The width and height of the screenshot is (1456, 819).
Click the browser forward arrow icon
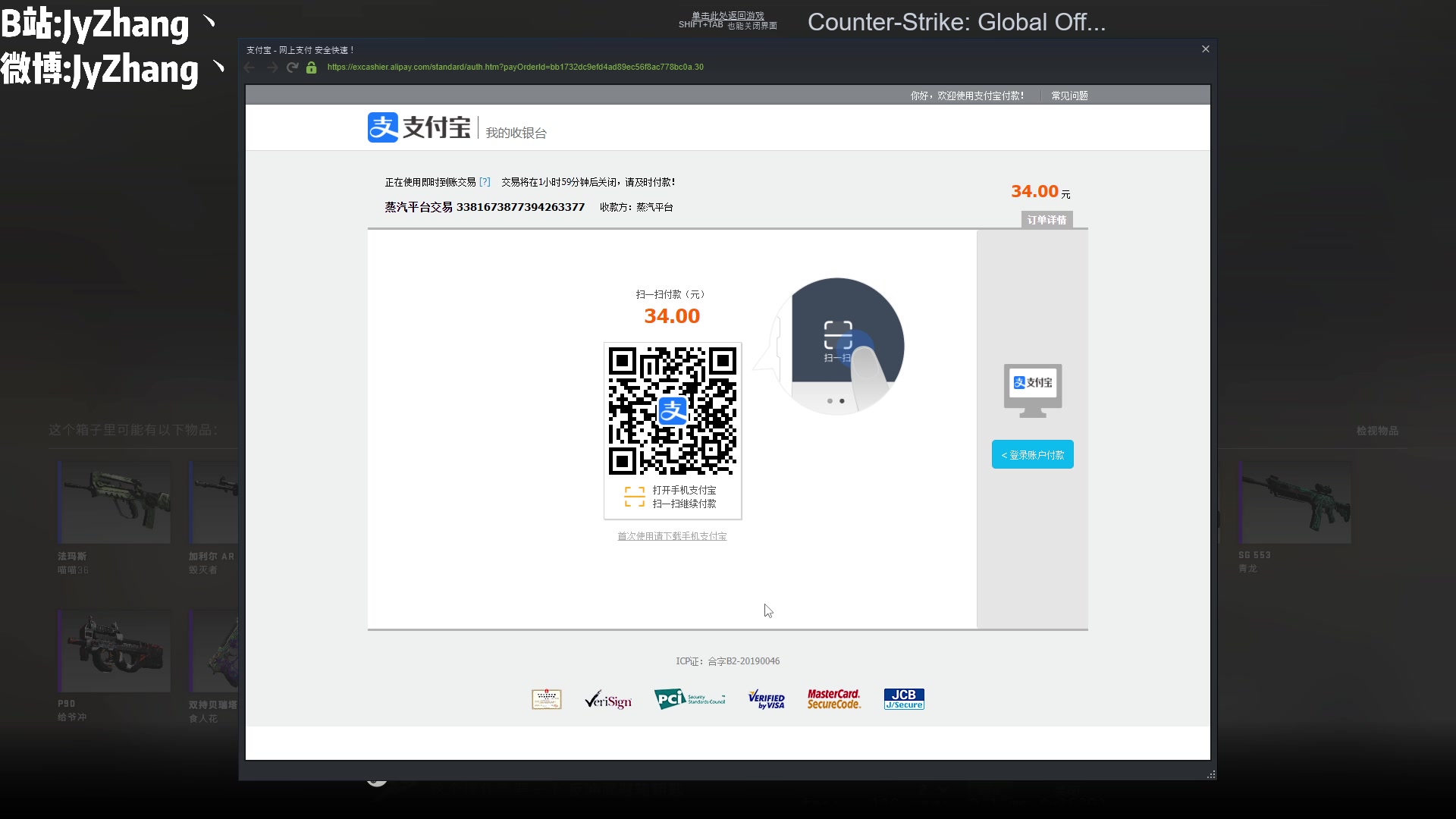271,67
